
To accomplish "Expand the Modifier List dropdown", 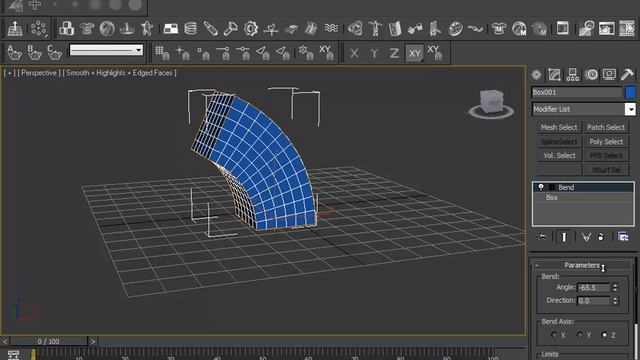I will pos(631,109).
